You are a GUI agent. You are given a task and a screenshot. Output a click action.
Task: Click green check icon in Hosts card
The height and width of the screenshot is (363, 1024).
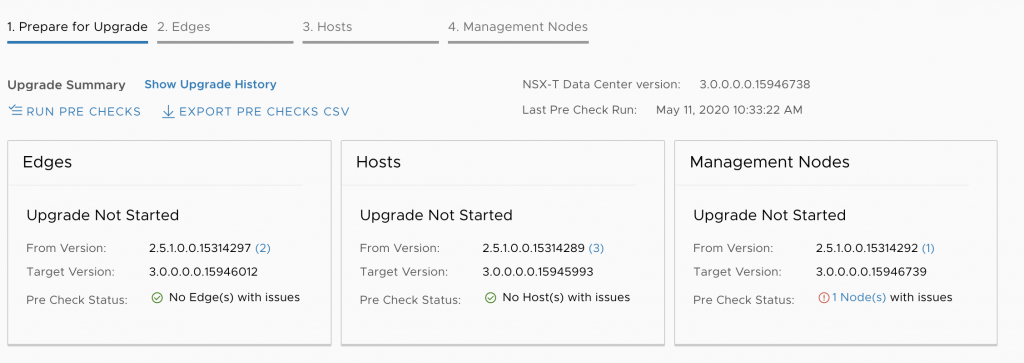(490, 298)
